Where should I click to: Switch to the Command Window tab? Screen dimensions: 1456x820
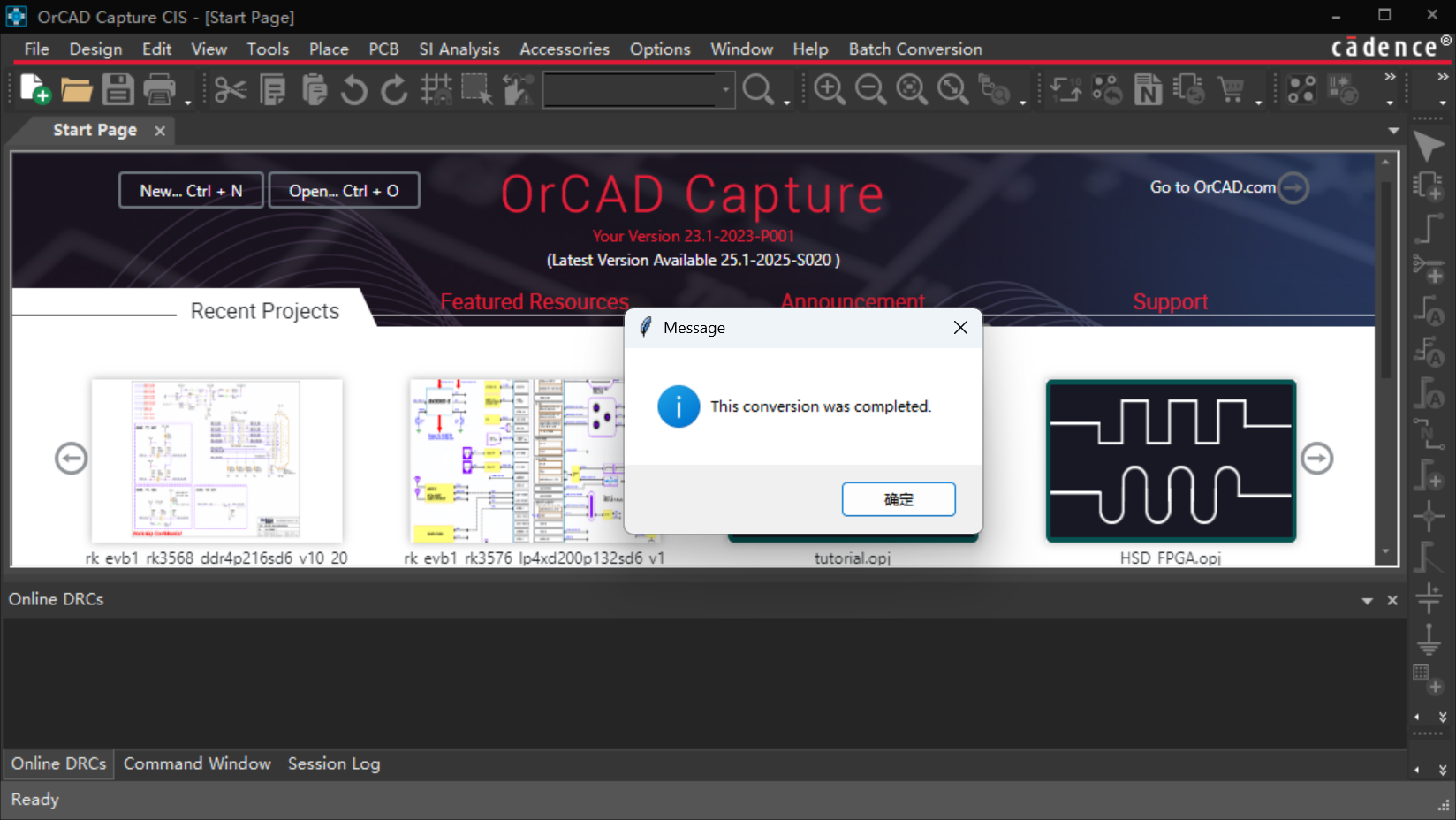click(x=197, y=763)
